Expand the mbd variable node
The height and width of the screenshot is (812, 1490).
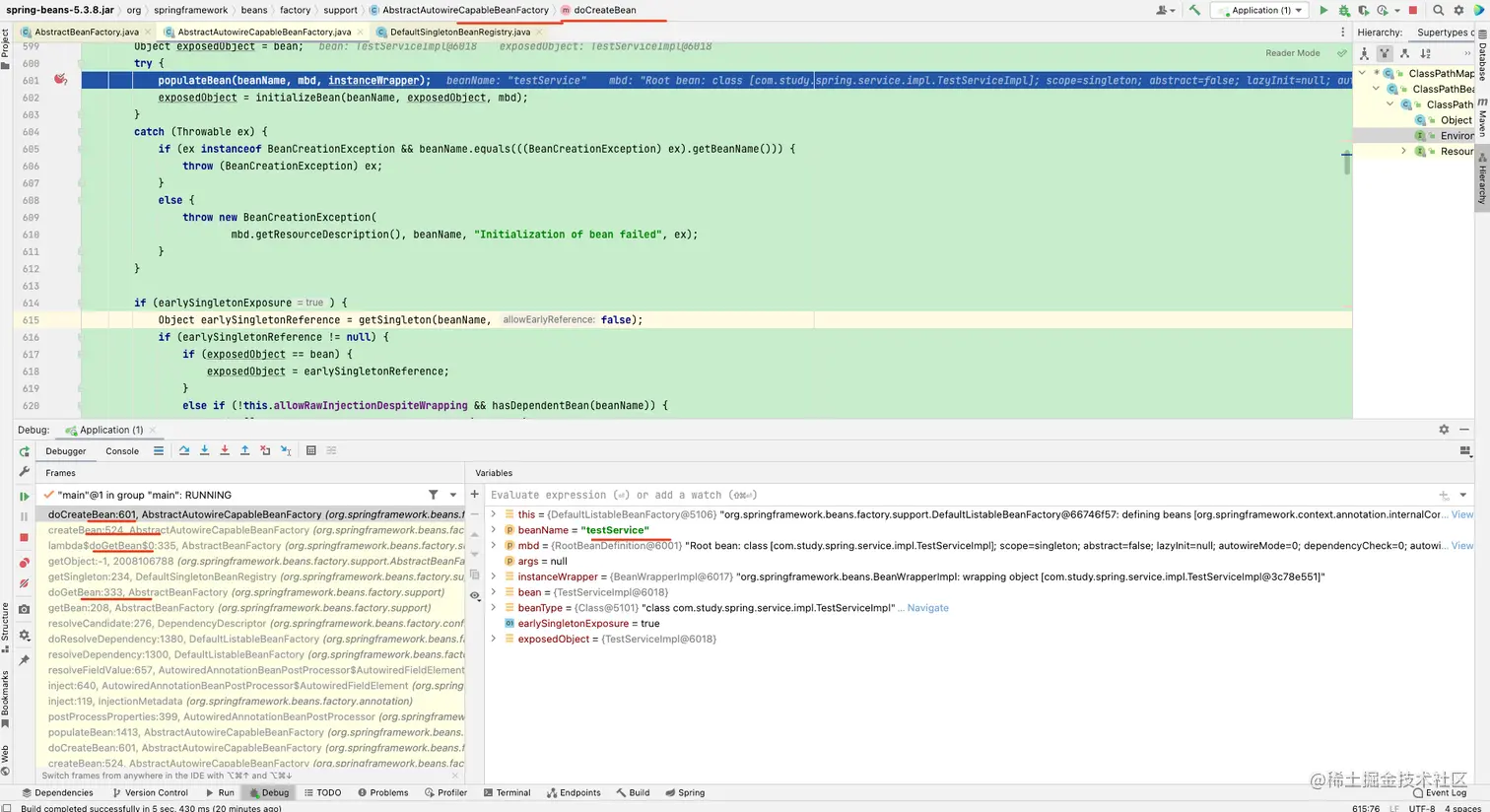(x=494, y=545)
